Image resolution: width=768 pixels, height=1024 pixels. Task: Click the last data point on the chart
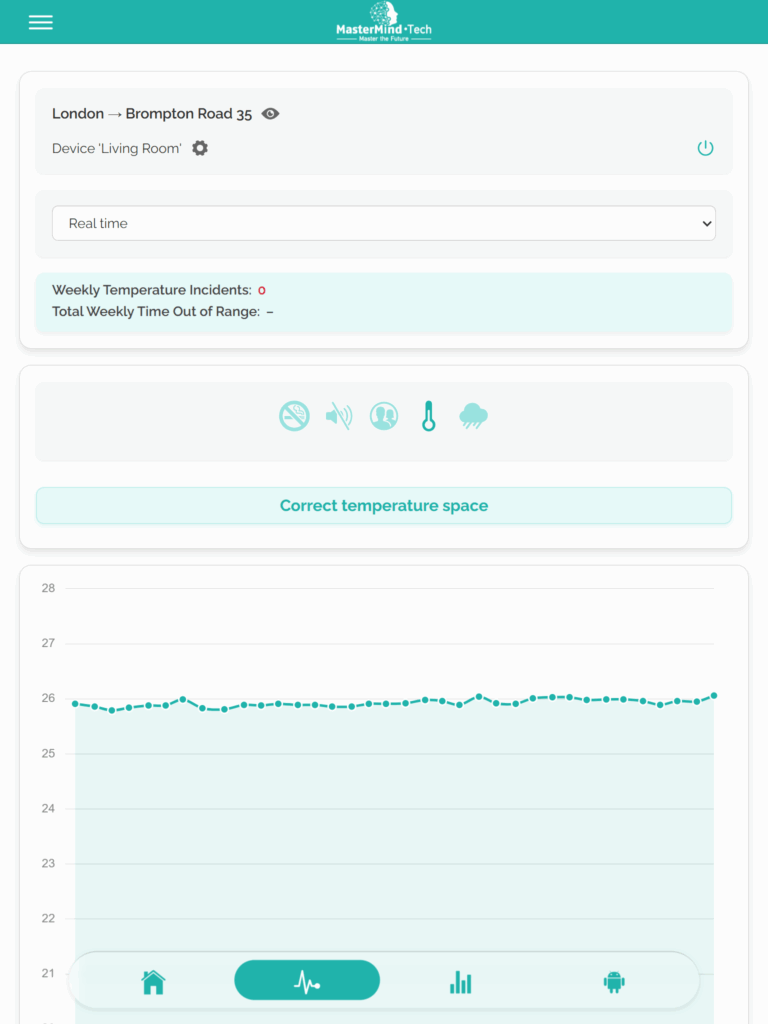[x=714, y=695]
